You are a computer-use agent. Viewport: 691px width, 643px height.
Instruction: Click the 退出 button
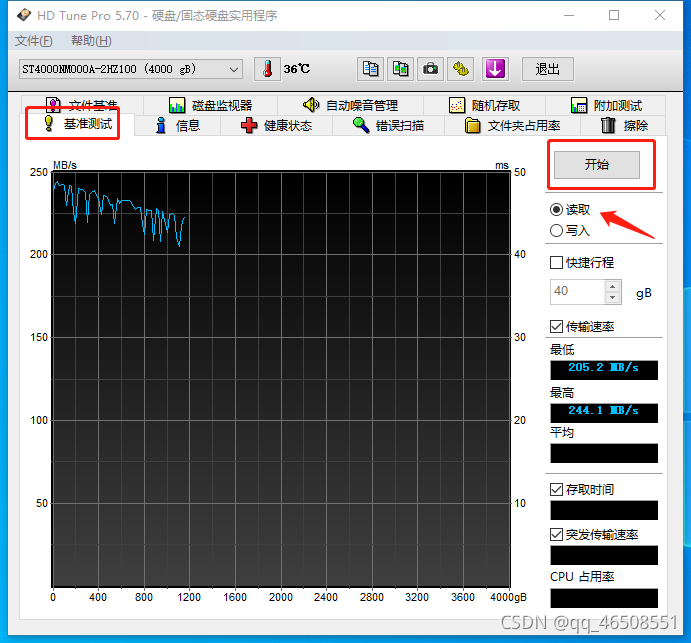pyautogui.click(x=547, y=69)
